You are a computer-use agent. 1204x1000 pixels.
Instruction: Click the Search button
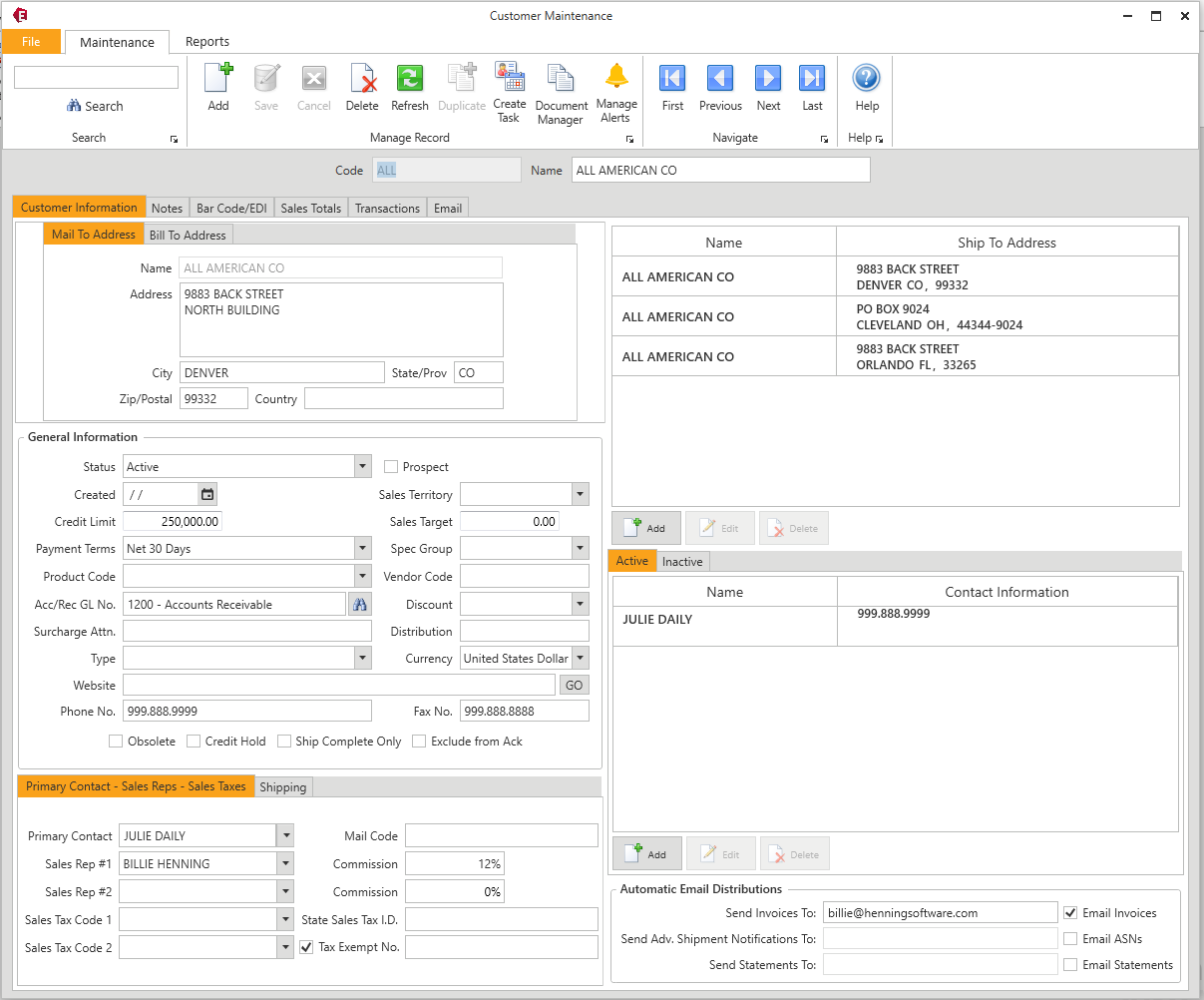96,106
